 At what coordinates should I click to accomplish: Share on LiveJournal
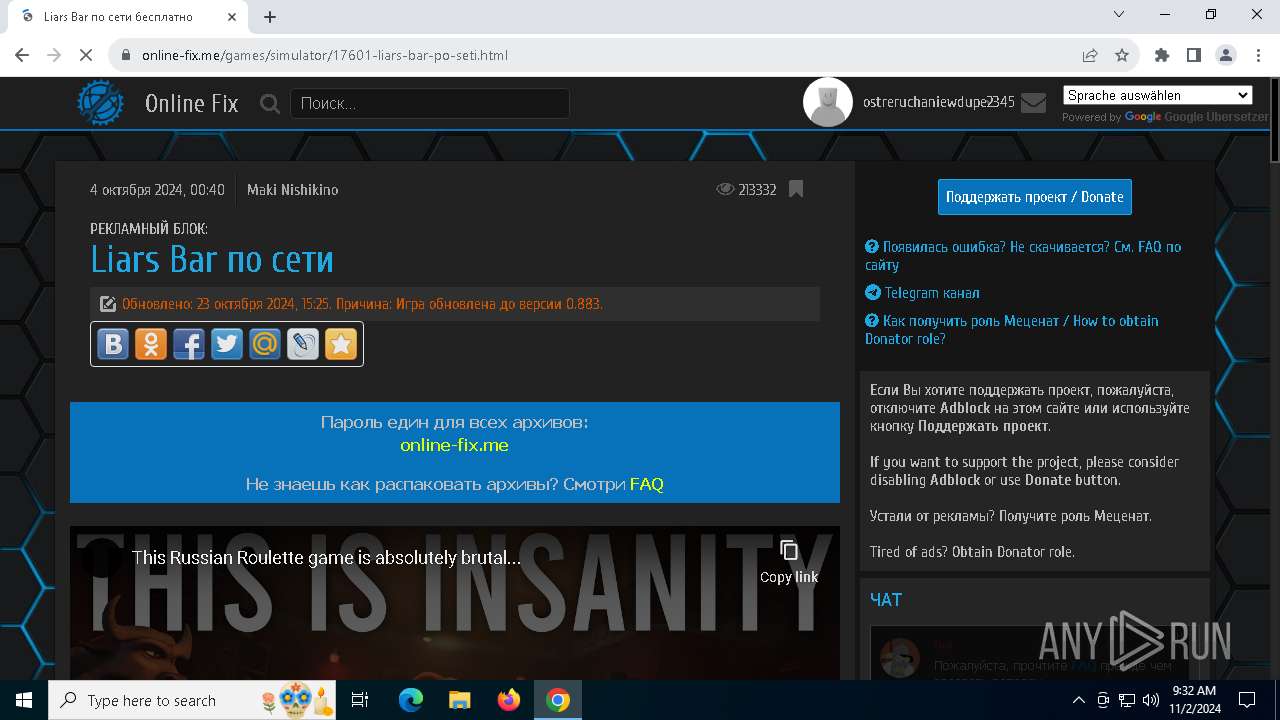pyautogui.click(x=303, y=344)
